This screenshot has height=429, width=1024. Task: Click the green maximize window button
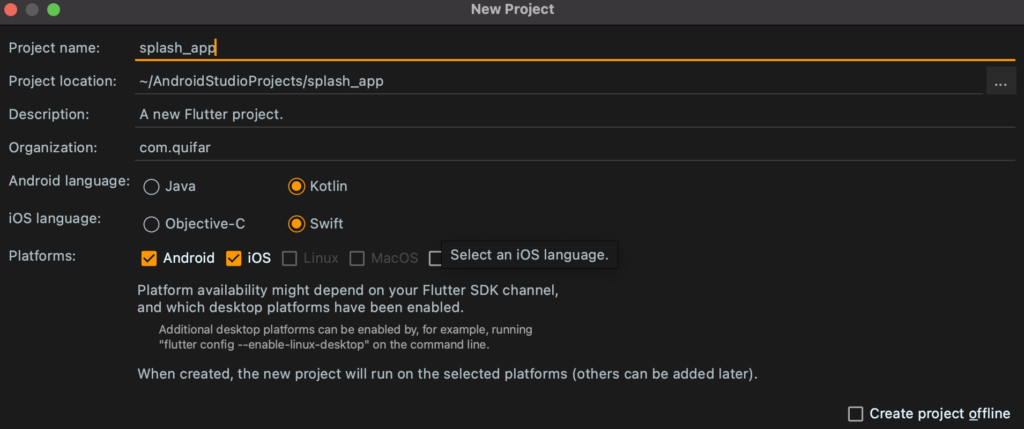click(x=54, y=10)
